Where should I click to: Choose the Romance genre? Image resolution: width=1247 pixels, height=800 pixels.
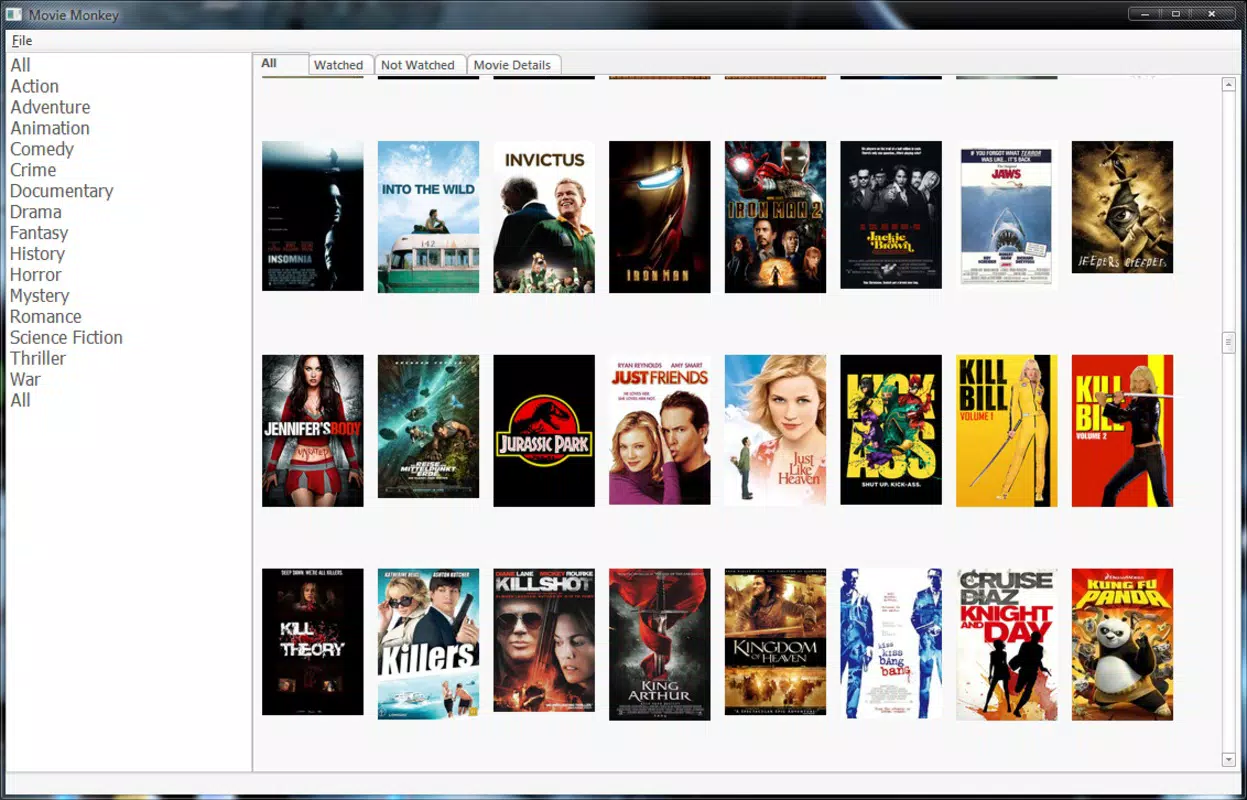(46, 317)
